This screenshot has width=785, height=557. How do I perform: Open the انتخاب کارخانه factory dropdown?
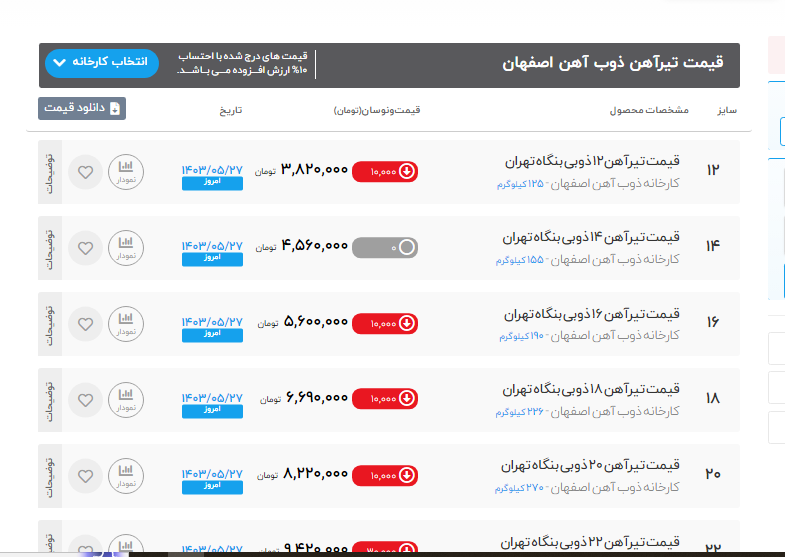(x=102, y=62)
